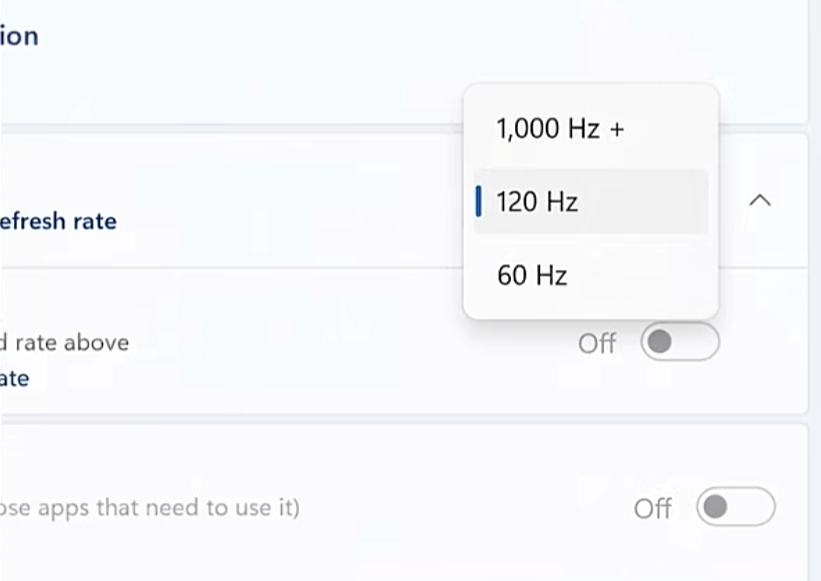Viewport: 821px width, 581px height.
Task: Click the 'refresh rate' heading text
Action: click(x=56, y=221)
